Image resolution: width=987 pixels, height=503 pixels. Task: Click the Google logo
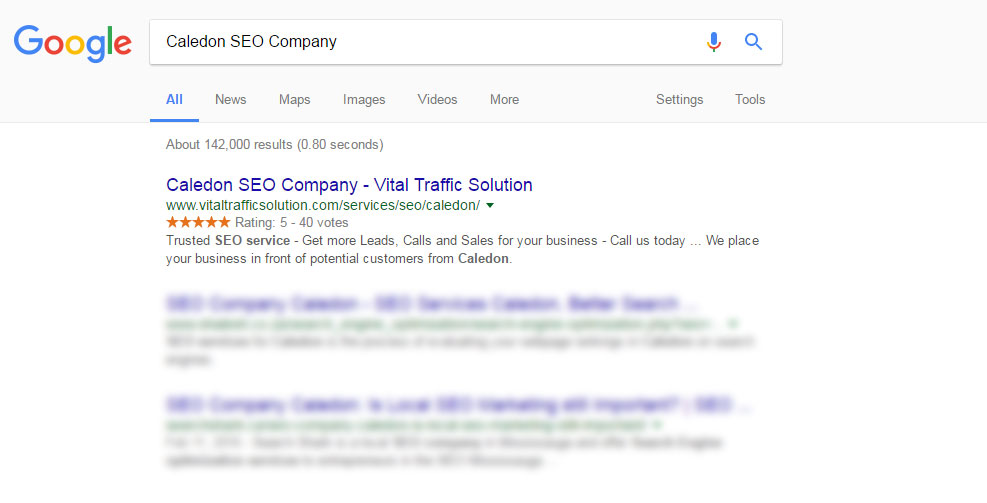[x=72, y=43]
